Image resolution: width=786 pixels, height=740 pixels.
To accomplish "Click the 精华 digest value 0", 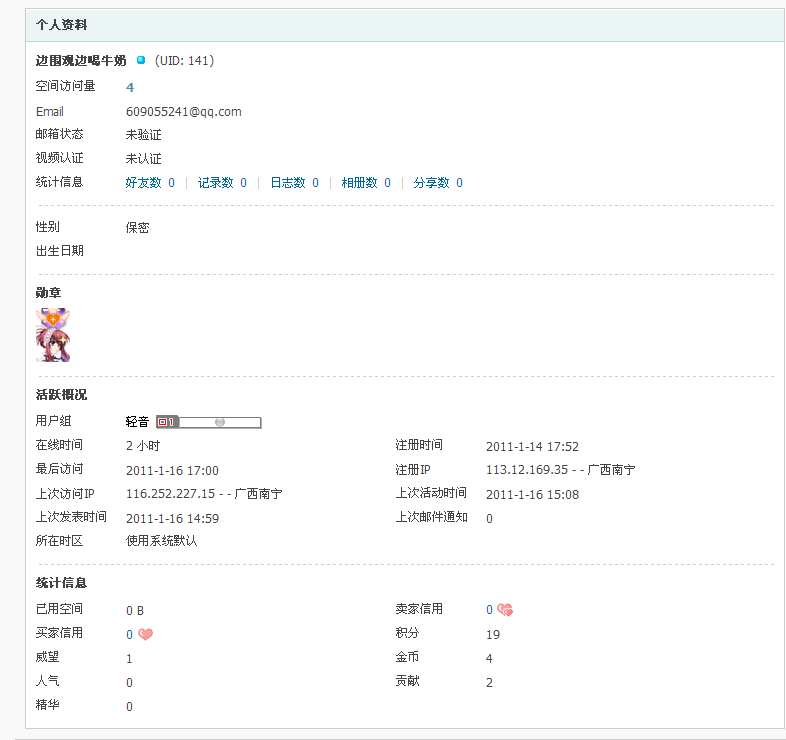I will click(129, 706).
